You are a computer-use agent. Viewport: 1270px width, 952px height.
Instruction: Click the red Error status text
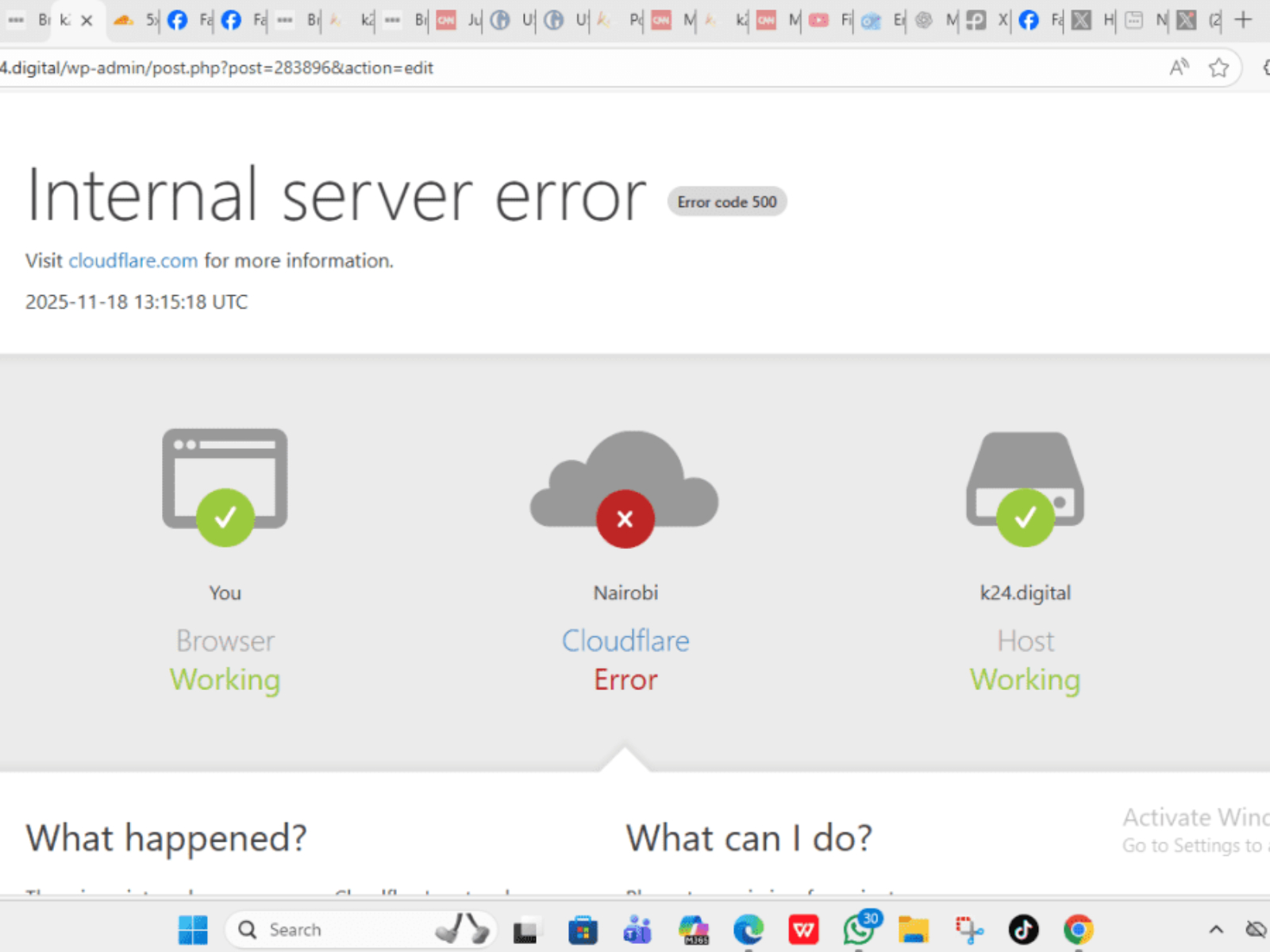click(625, 680)
